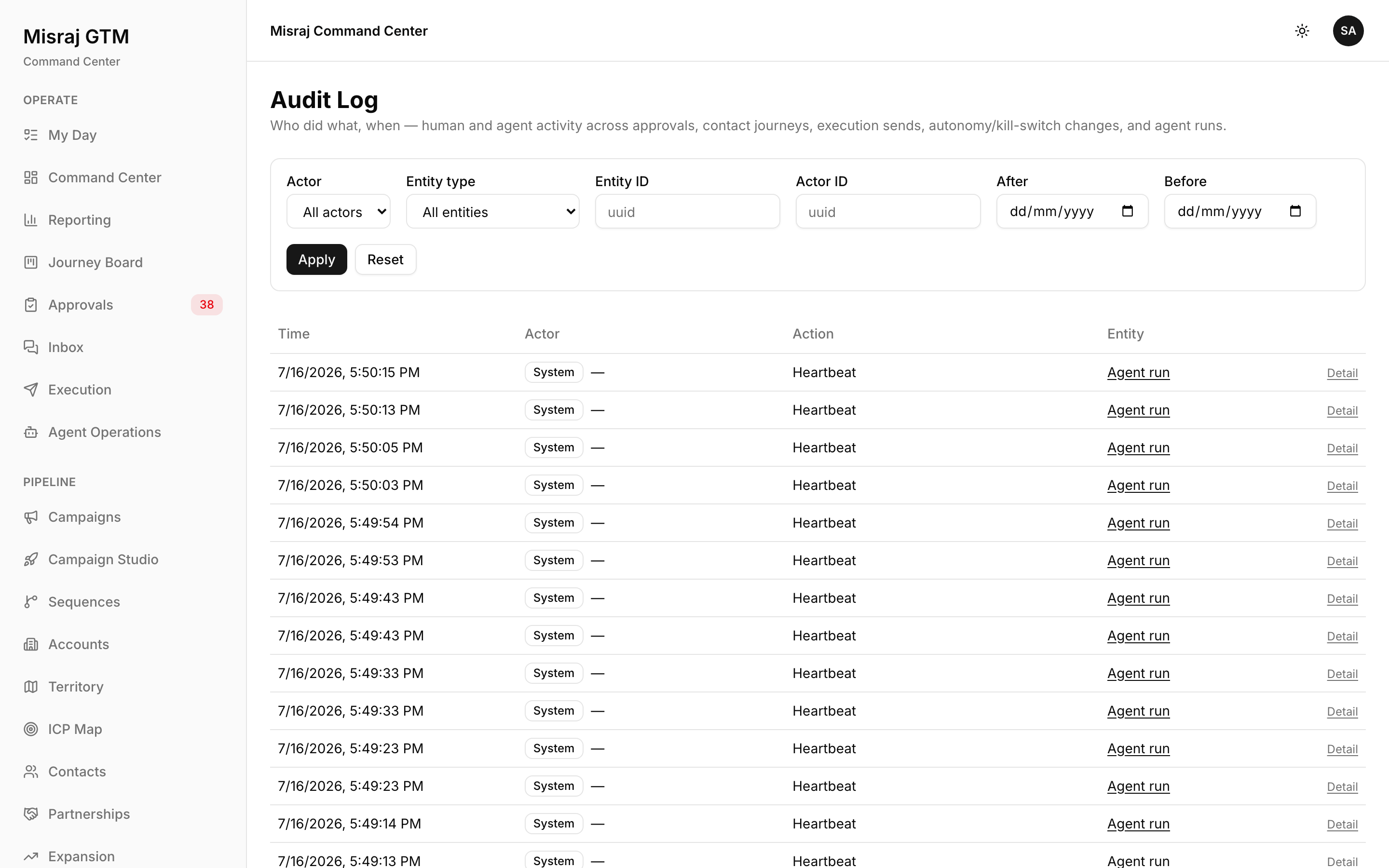Navigate to Campaigns
Viewport: 1389px width, 868px height.
click(123, 517)
